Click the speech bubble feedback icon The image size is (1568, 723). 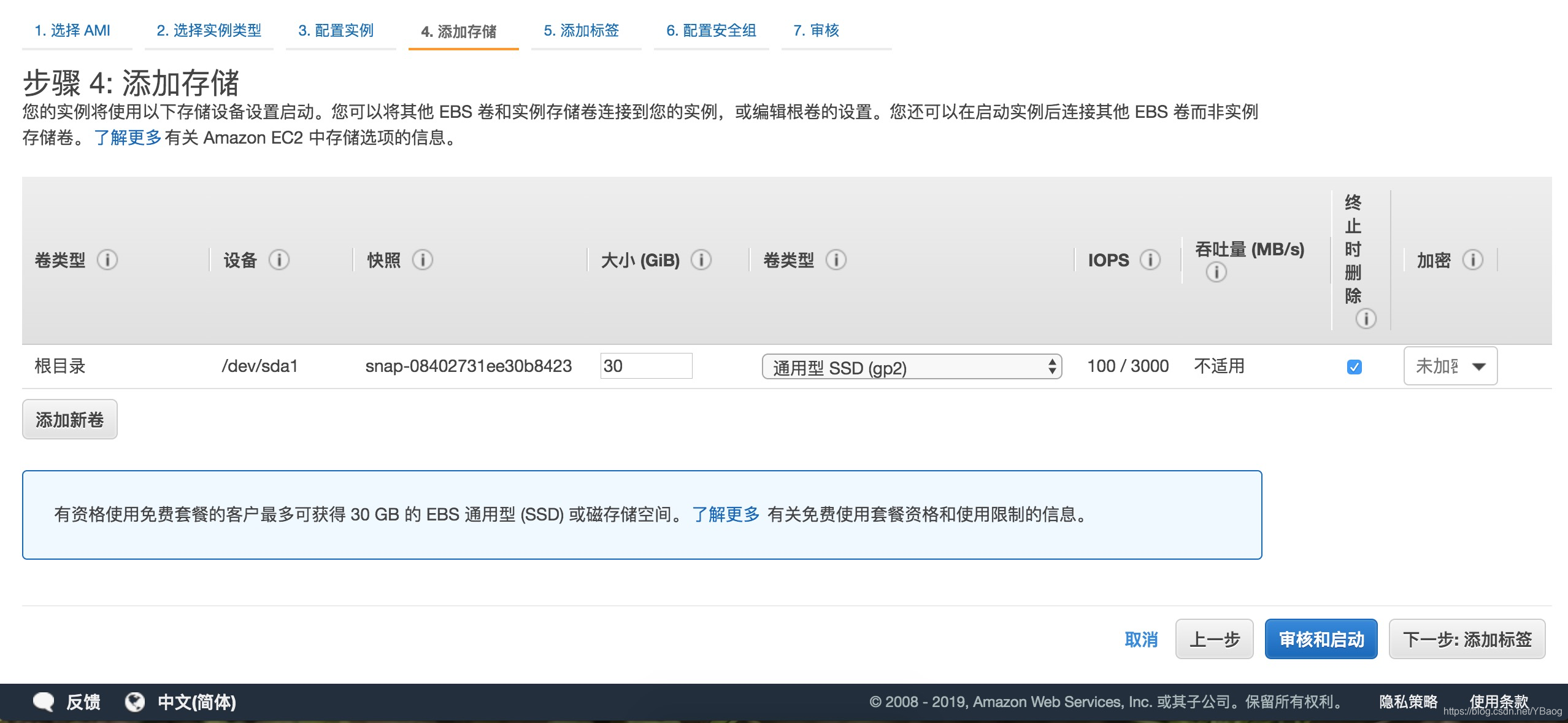[x=43, y=702]
